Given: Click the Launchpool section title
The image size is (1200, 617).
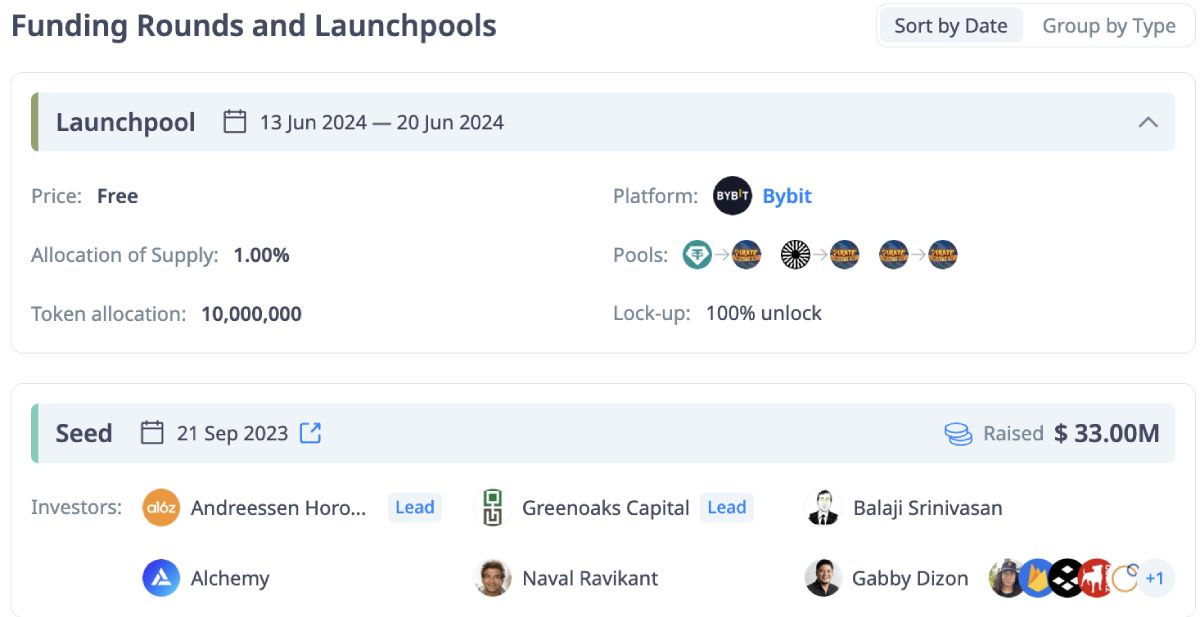Looking at the screenshot, I should (x=126, y=122).
